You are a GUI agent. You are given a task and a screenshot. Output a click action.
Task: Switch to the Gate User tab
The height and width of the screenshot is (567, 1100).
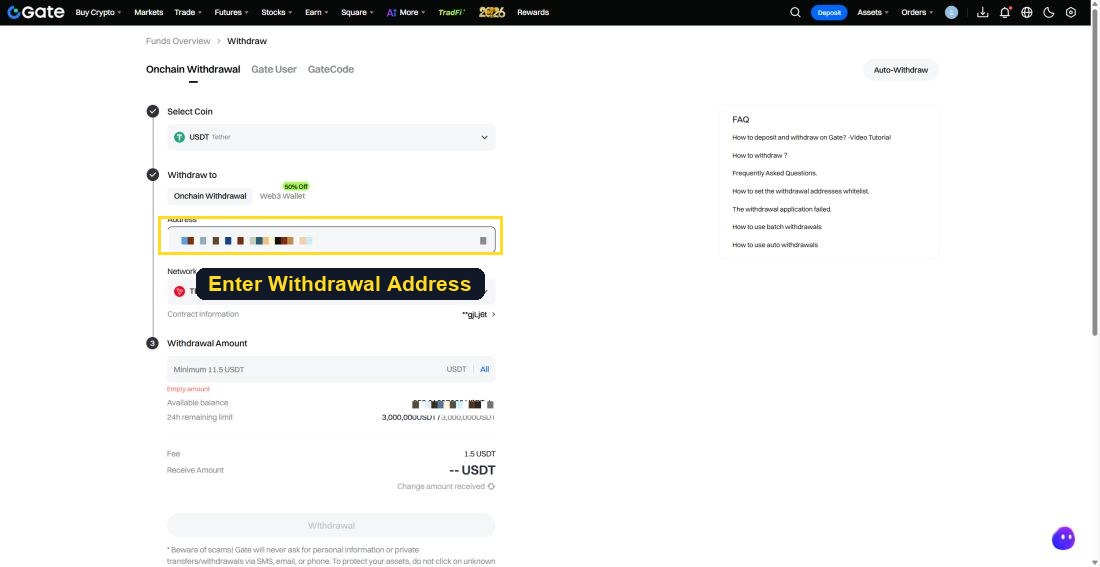click(274, 69)
